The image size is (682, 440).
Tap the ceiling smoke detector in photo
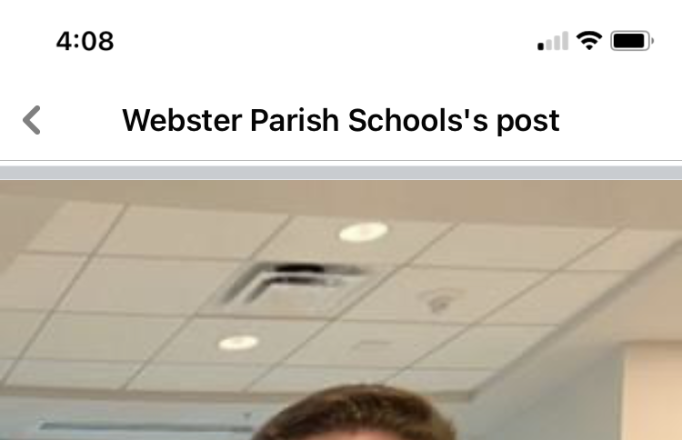click(x=439, y=300)
